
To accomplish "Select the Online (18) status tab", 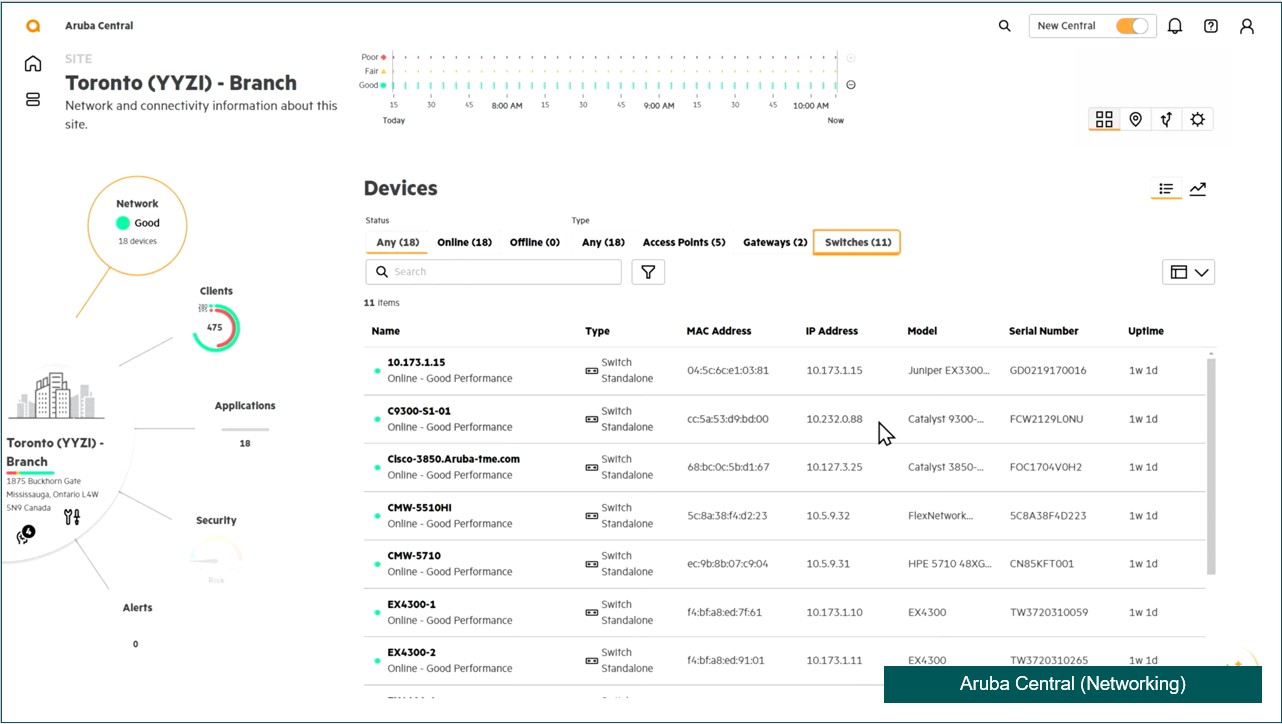I will pos(465,242).
